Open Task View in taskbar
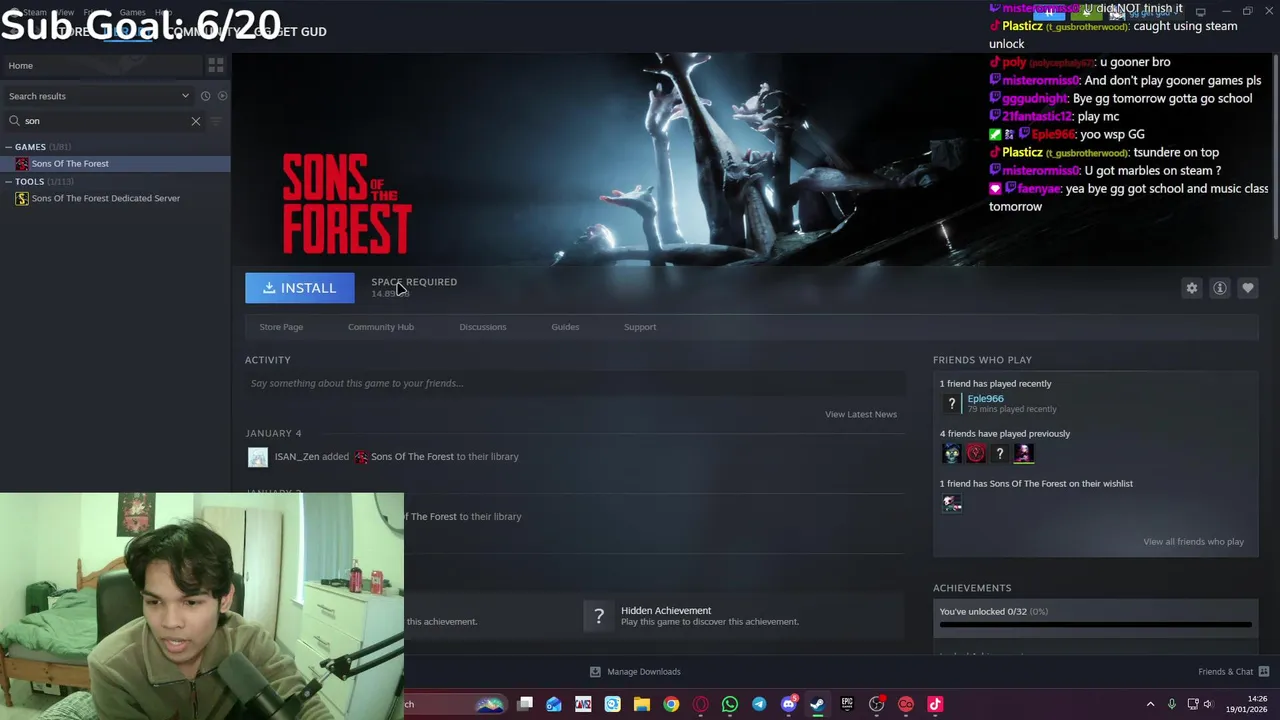Viewport: 1280px width, 720px height. 525,704
